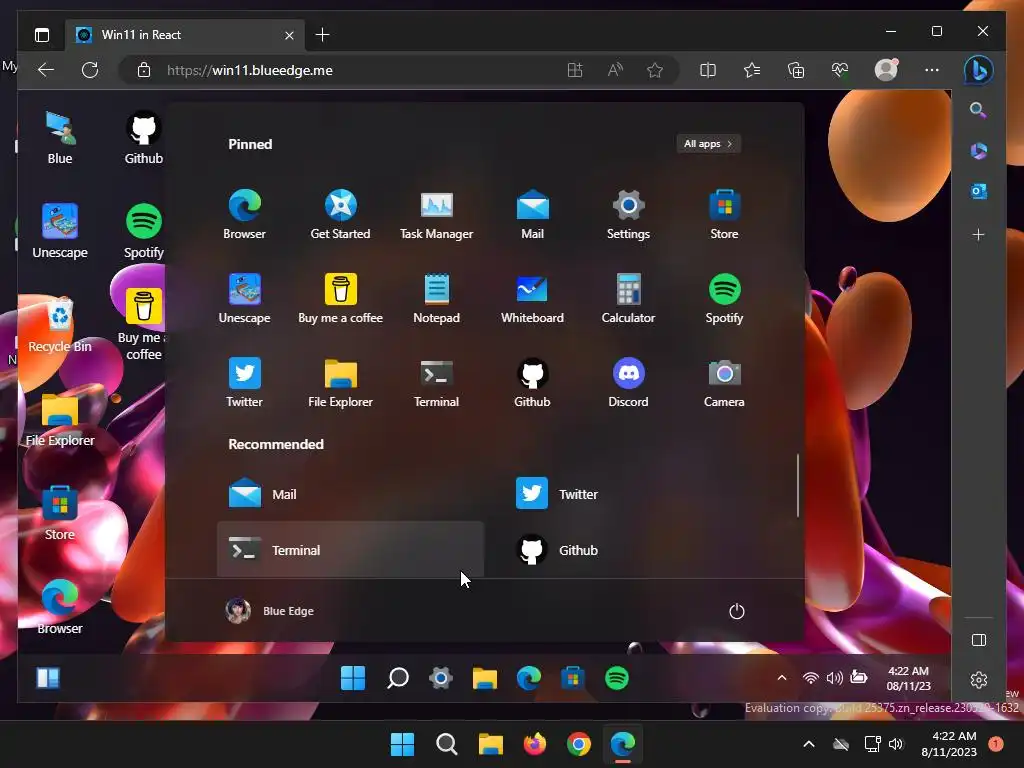Open the Github desktop shortcut
This screenshot has height=768, width=1024.
coord(144,137)
